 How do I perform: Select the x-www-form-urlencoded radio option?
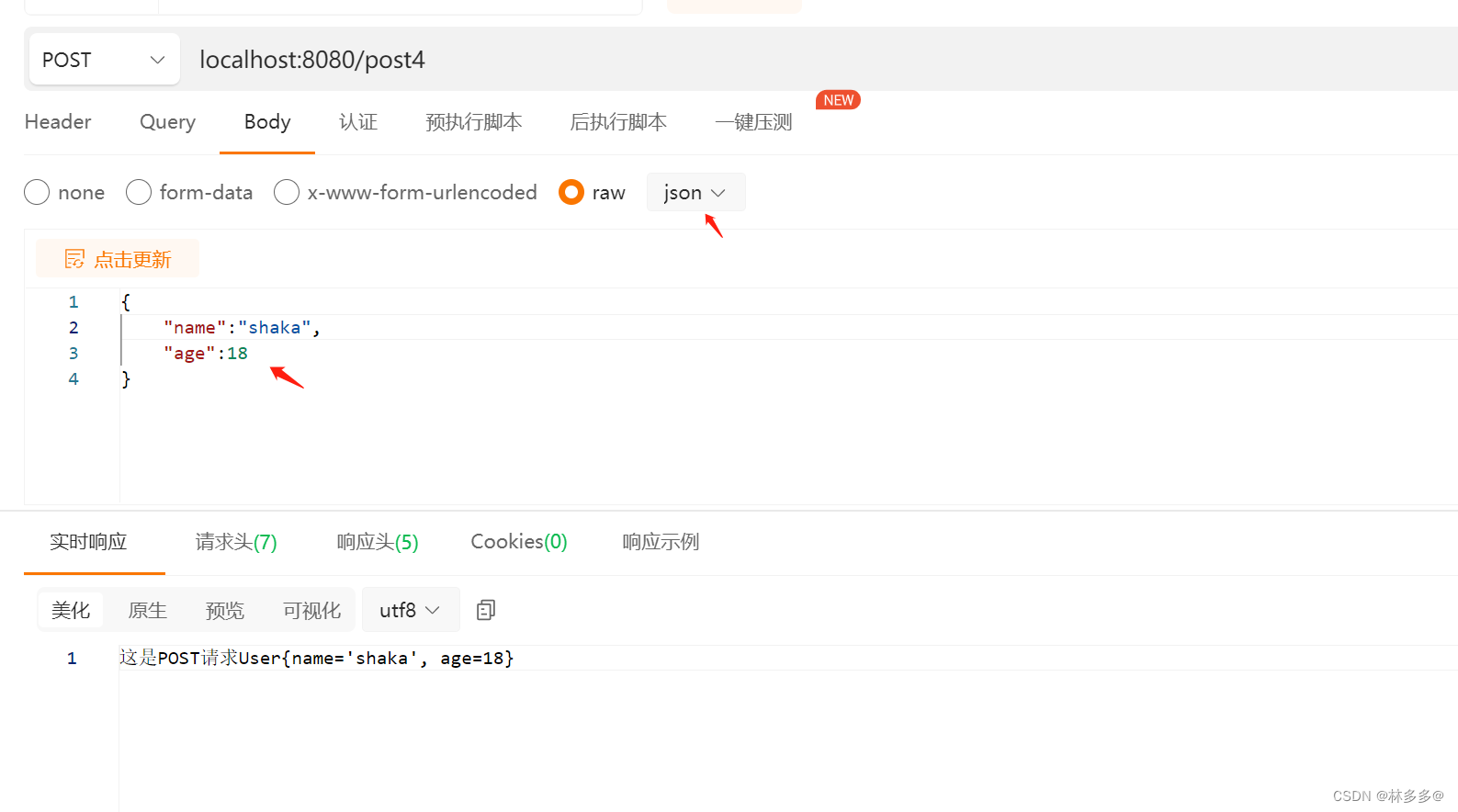(287, 192)
